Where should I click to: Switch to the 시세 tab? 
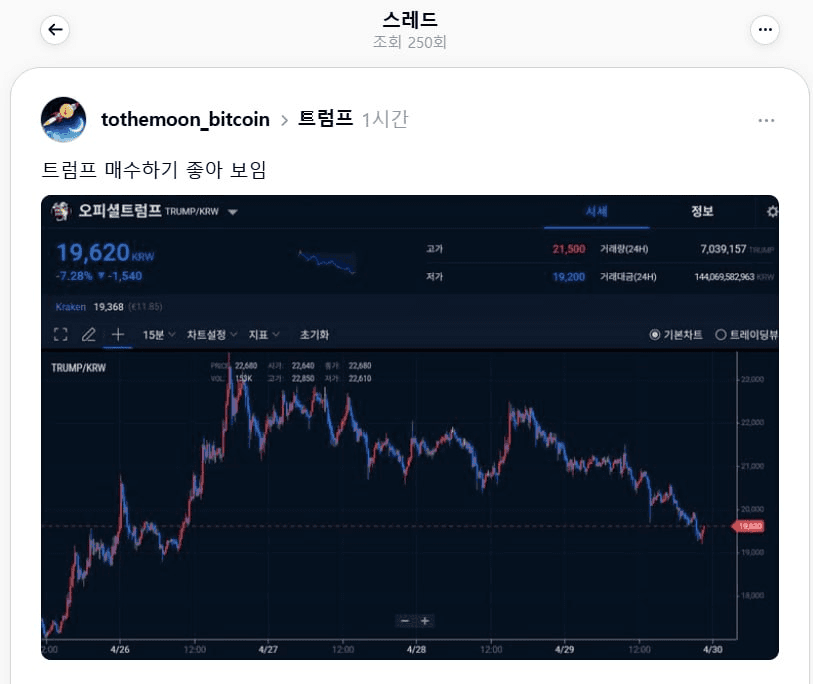coord(597,211)
